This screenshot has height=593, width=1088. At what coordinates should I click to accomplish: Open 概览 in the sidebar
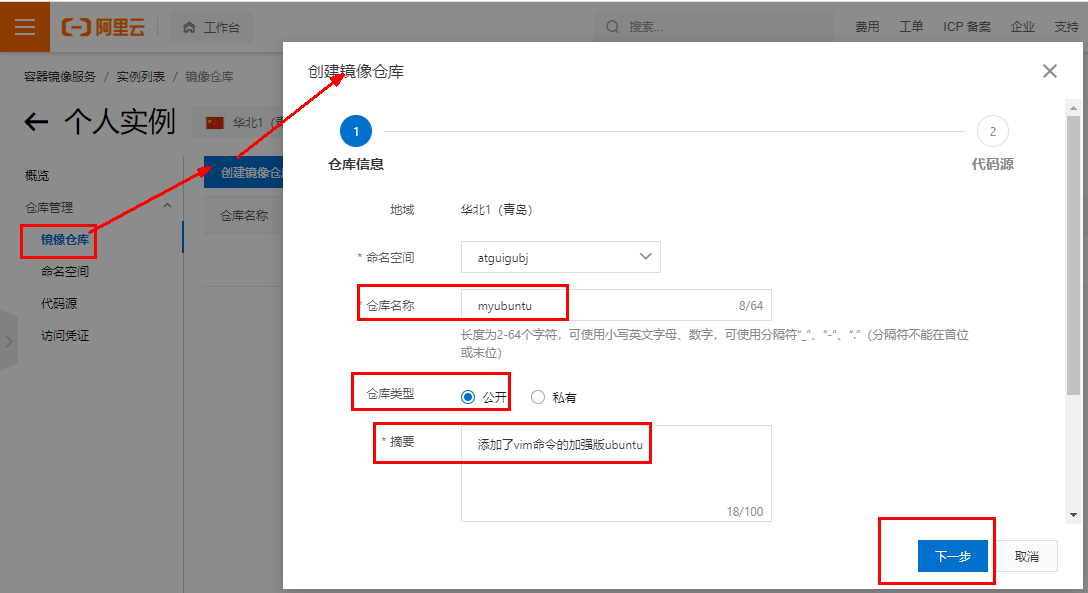tap(37, 175)
